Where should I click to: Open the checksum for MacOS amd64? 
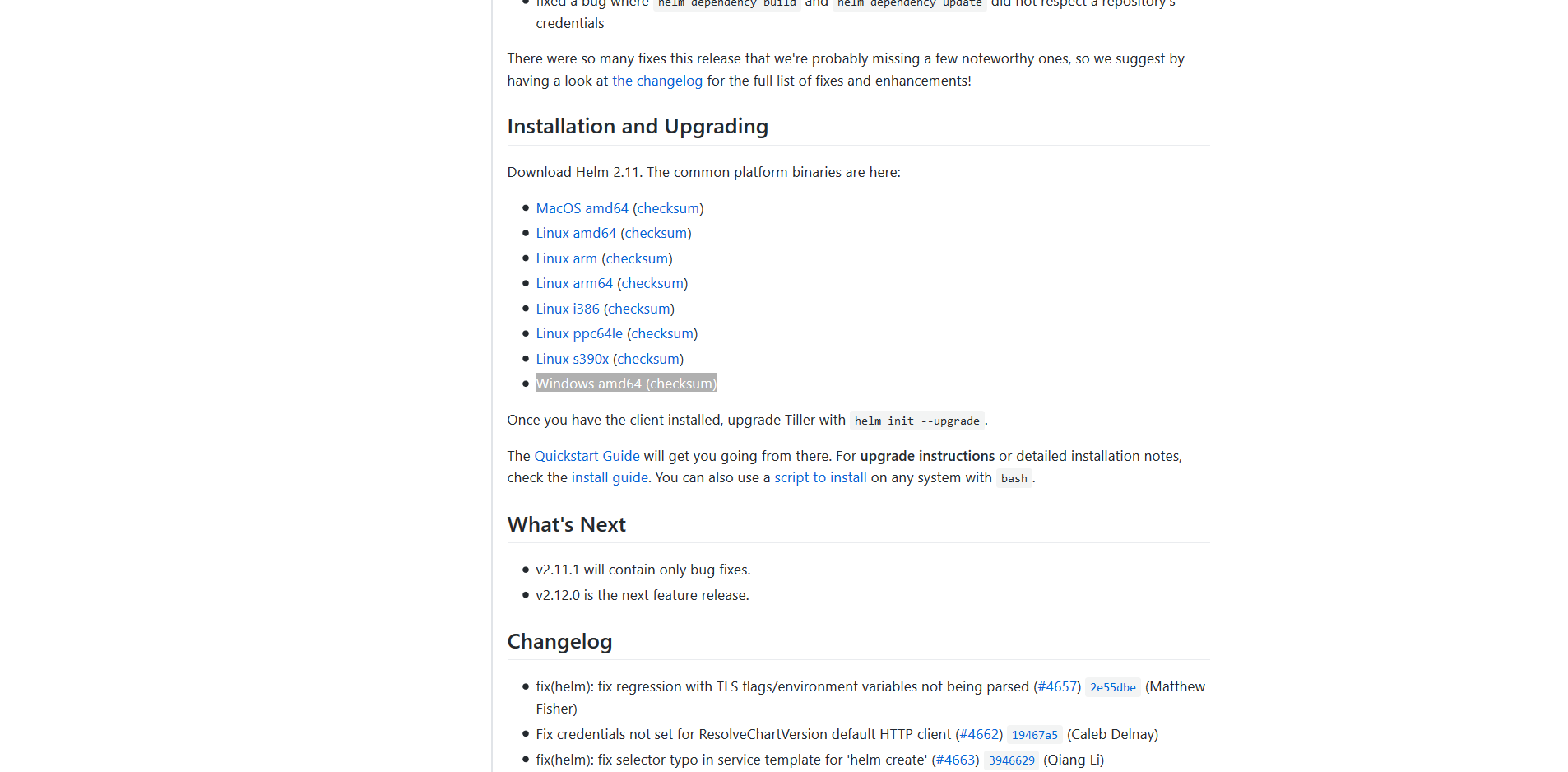coord(668,208)
